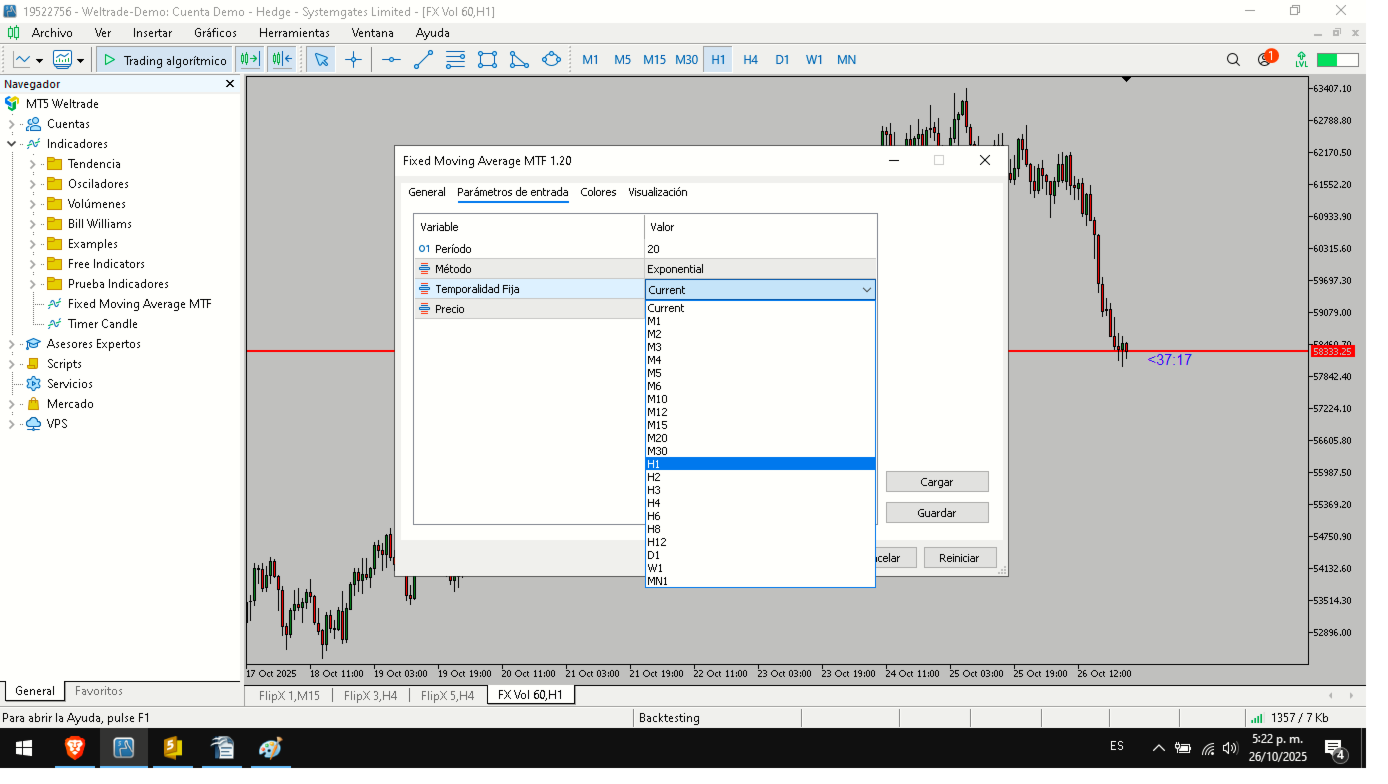Select Timer Candle indicator in Navigator

tap(103, 324)
